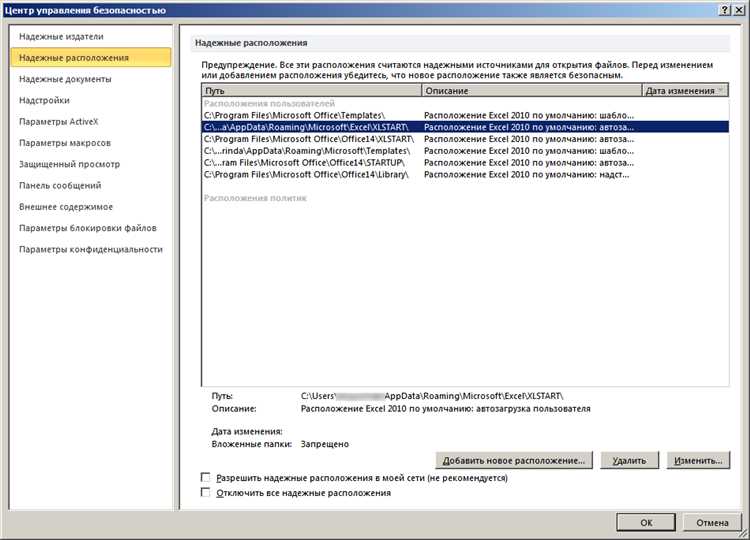The height and width of the screenshot is (540, 750).
Task: Go to the Надстройки section
Action: pos(90,100)
